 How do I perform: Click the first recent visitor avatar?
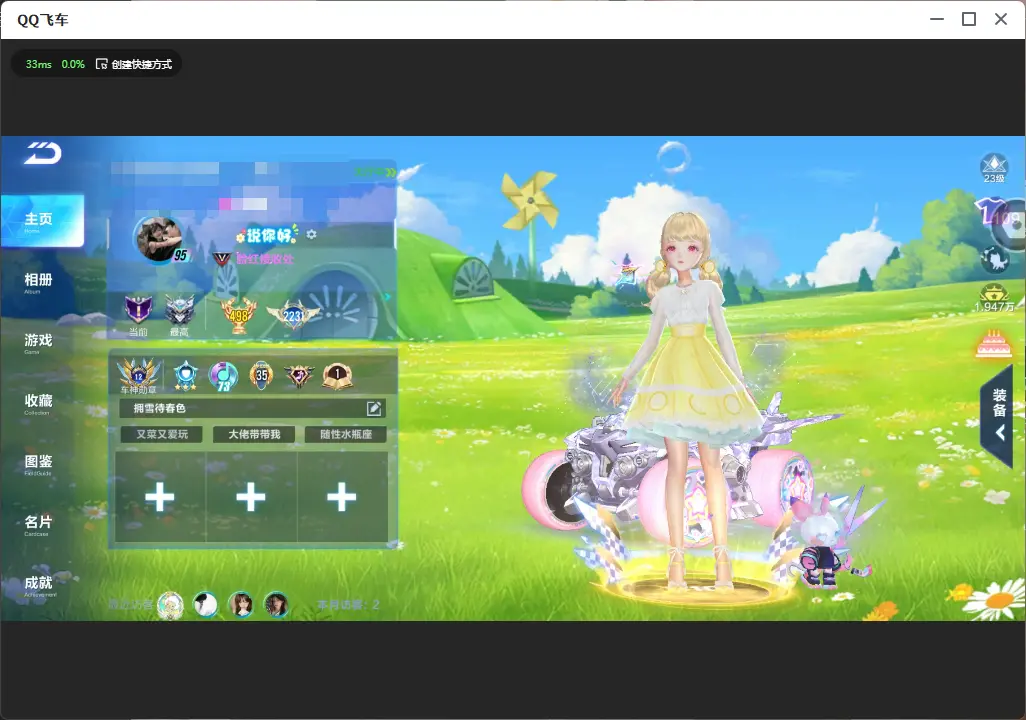tap(171, 605)
